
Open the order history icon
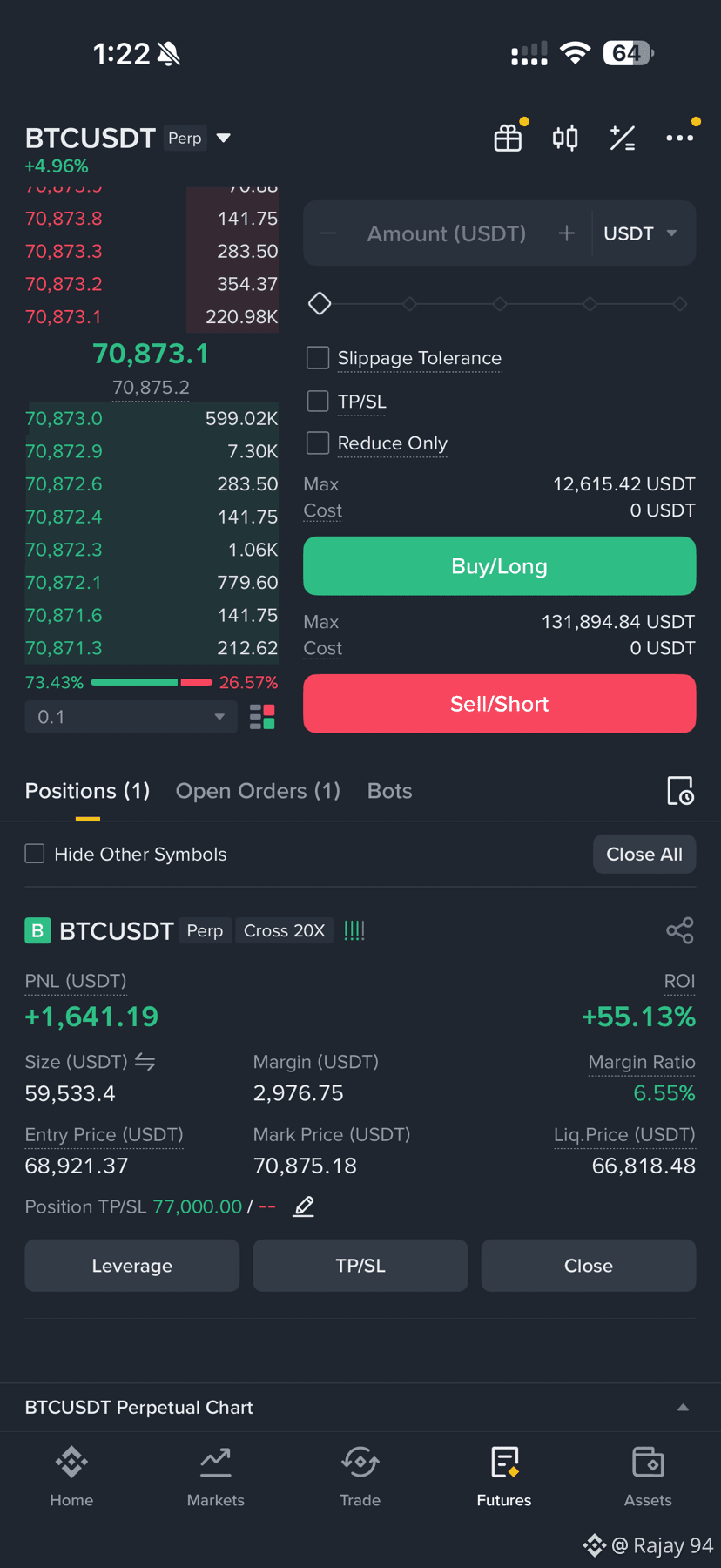[680, 790]
